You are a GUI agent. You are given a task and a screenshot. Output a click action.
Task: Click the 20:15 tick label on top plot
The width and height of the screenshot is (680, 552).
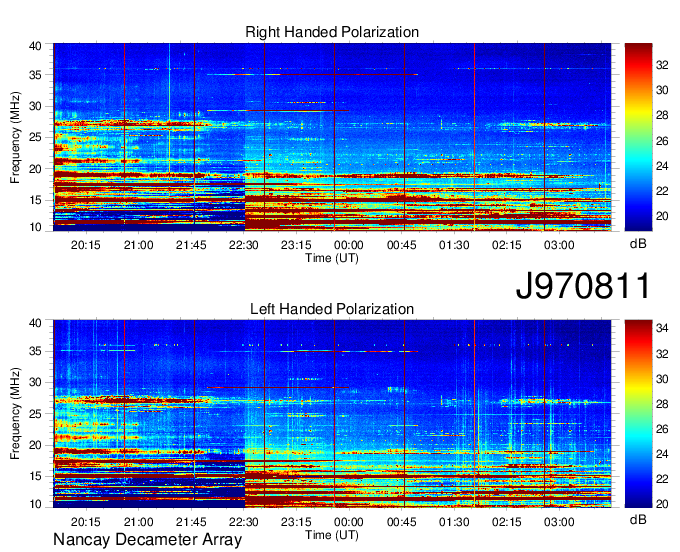[85, 245]
